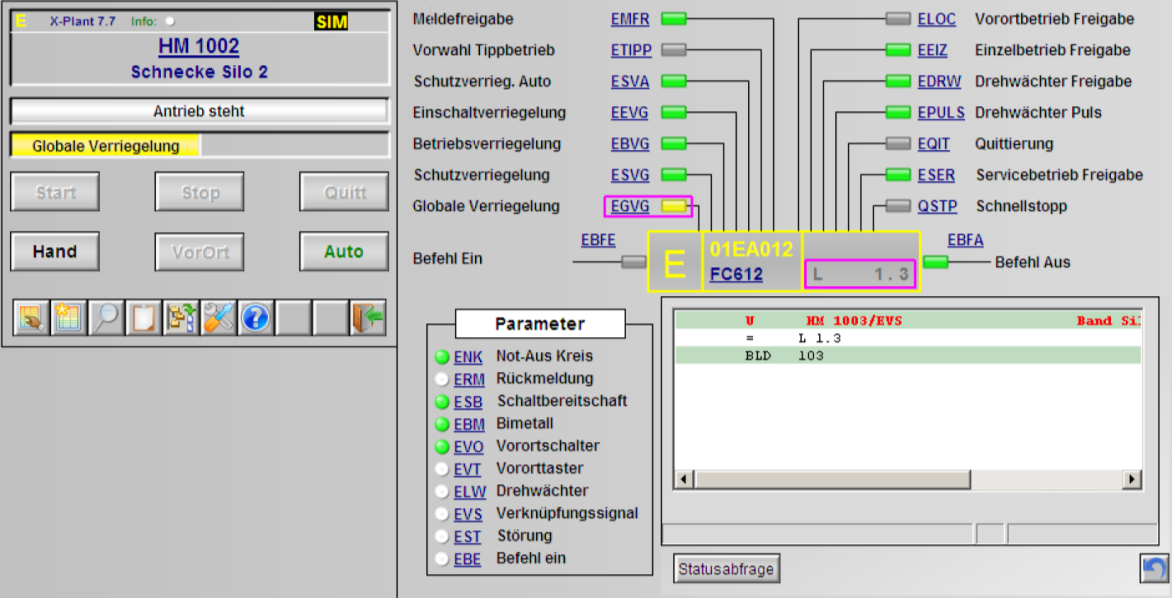Click the Stop button

pos(200,192)
